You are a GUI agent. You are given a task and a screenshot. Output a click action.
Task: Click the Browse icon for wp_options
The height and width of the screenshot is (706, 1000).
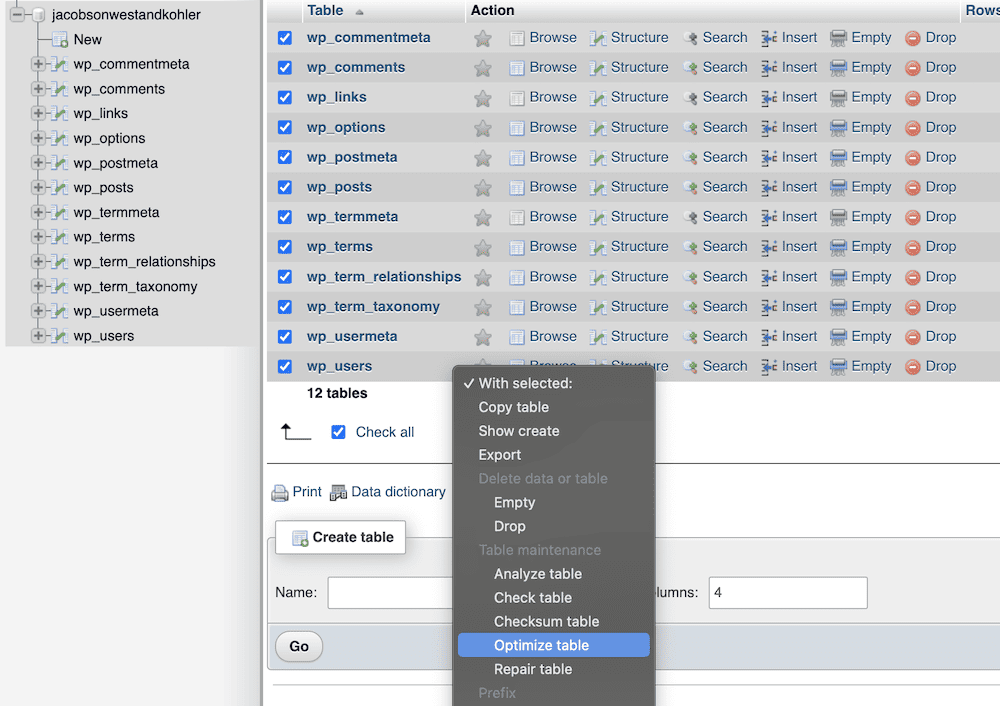click(517, 128)
